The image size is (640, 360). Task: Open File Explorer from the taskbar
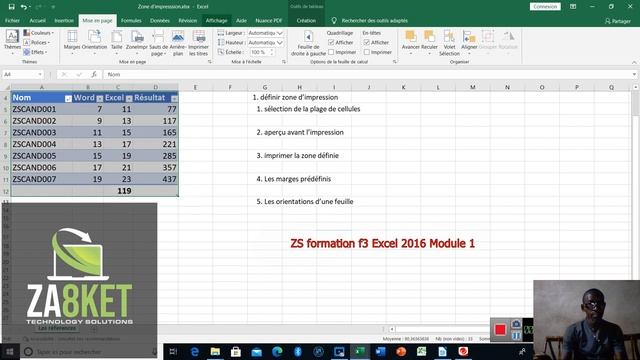pyautogui.click(x=215, y=351)
